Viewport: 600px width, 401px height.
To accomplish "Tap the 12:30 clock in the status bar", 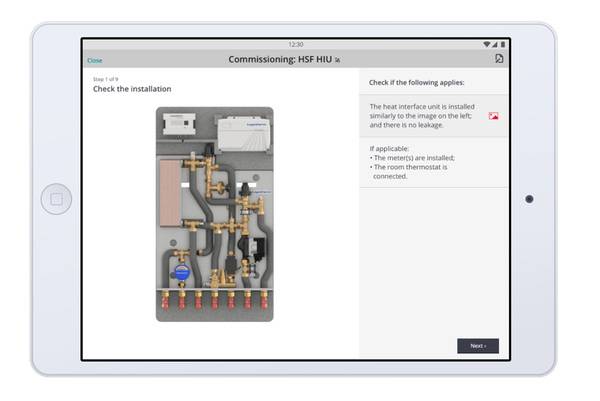I will click(295, 44).
